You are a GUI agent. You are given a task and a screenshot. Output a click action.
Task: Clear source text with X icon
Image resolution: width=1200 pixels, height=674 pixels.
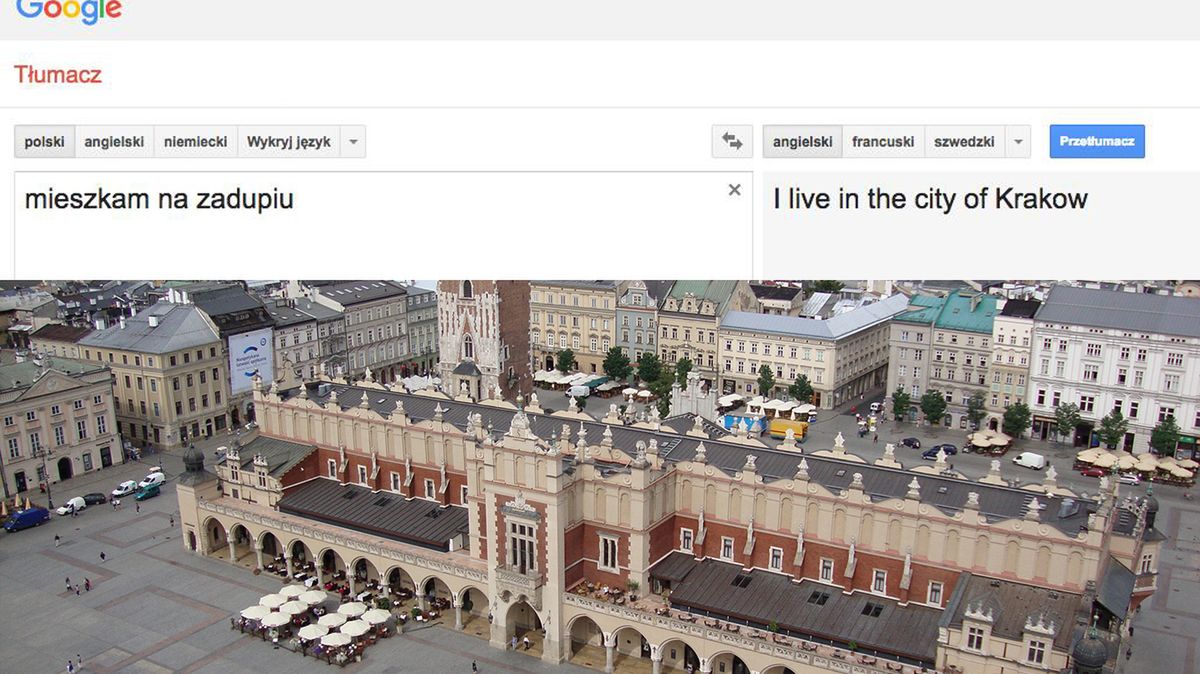(x=734, y=190)
